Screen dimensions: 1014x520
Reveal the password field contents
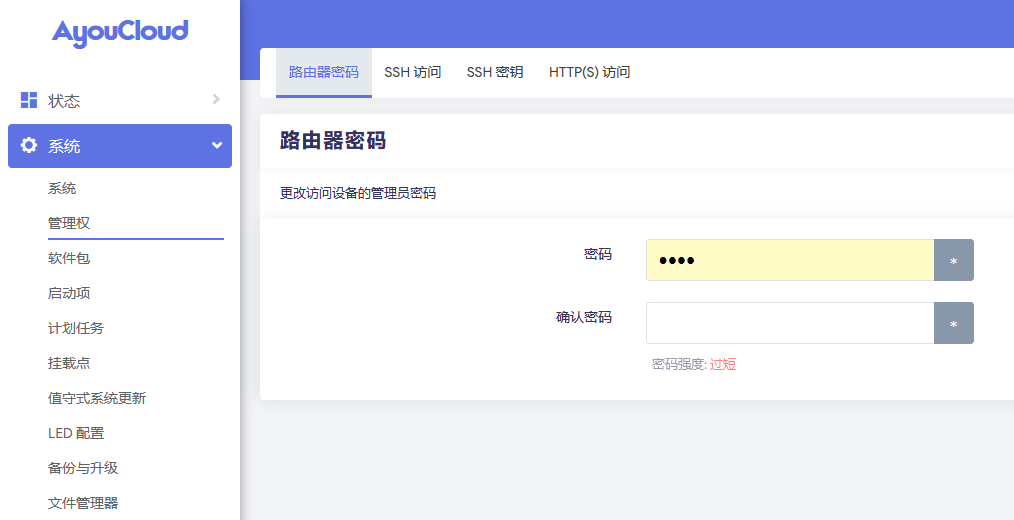953,260
